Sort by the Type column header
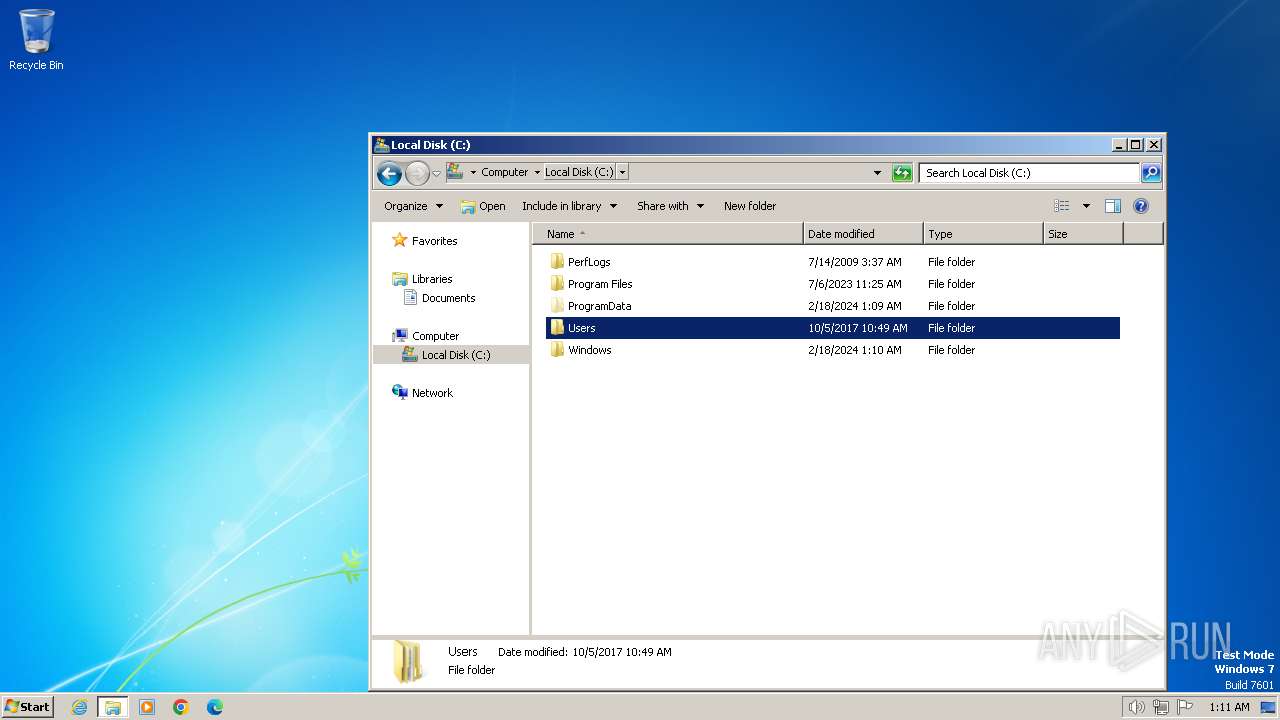1280x720 pixels. 983,234
